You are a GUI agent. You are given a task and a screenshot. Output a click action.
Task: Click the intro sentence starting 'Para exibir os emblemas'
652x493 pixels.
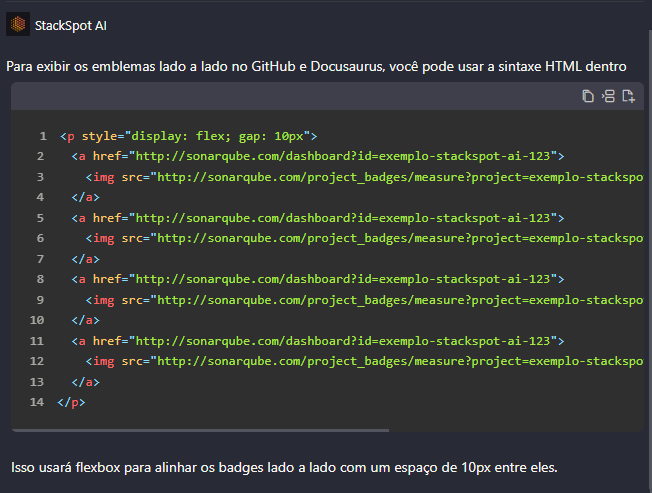point(316,67)
